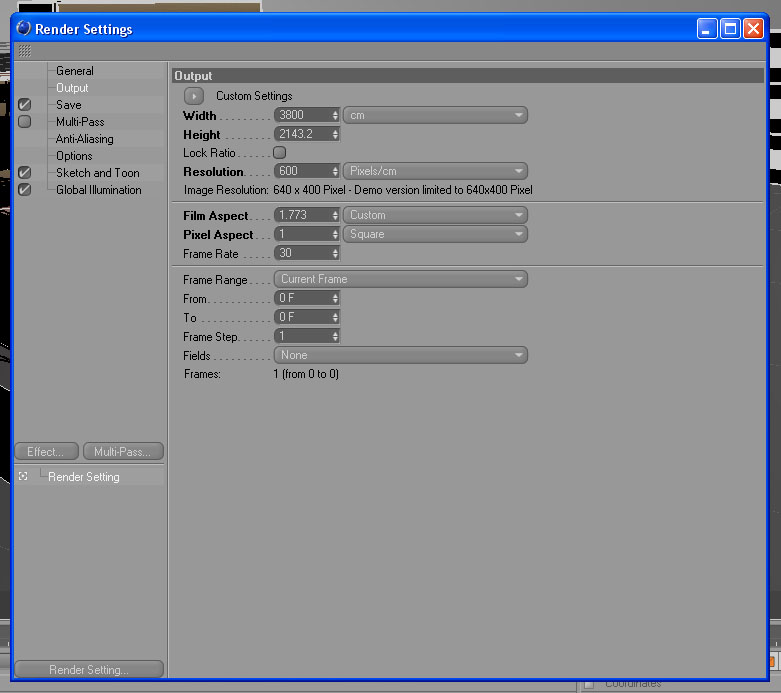Click the Film Aspect value 1.773
Viewport: 781px width, 693px height.
[302, 215]
